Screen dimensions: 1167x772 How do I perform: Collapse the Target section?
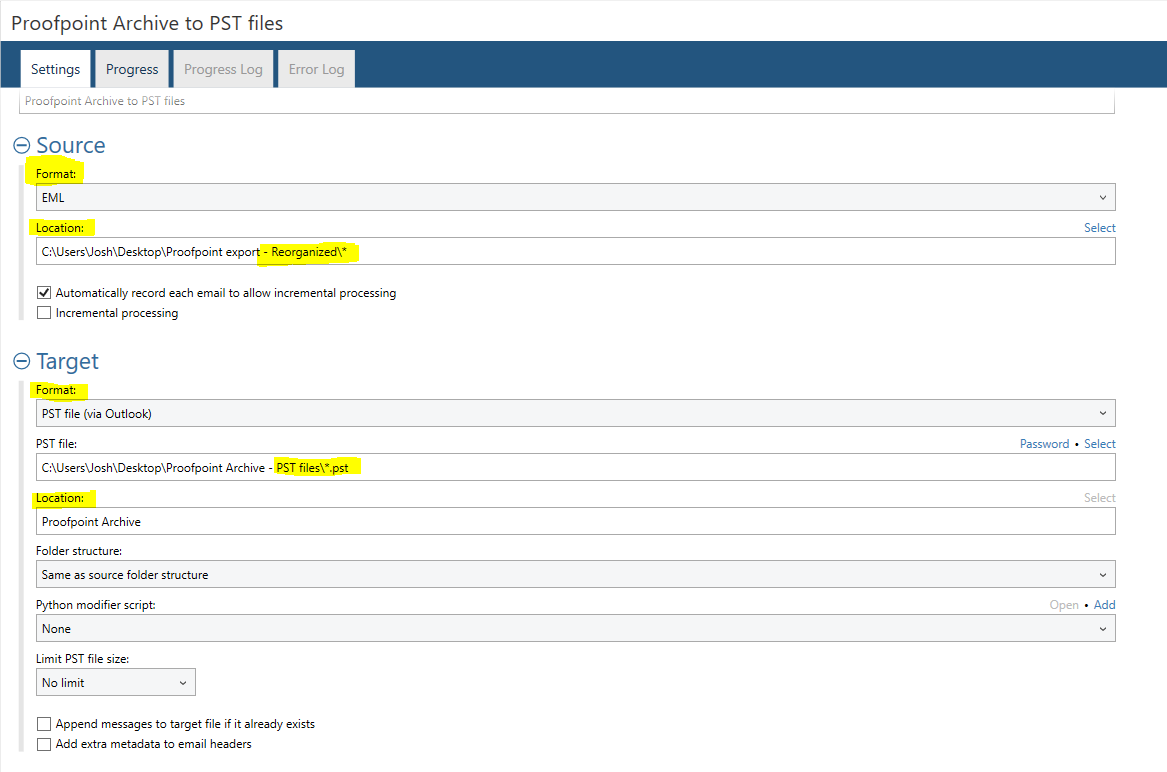tap(22, 361)
